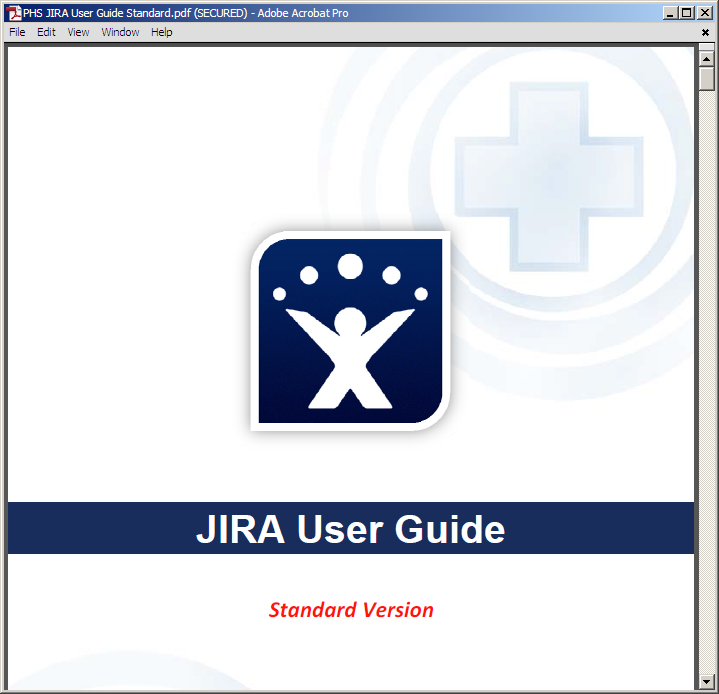Minimize the Acrobat Pro window
The height and width of the screenshot is (694, 719).
(x=670, y=13)
